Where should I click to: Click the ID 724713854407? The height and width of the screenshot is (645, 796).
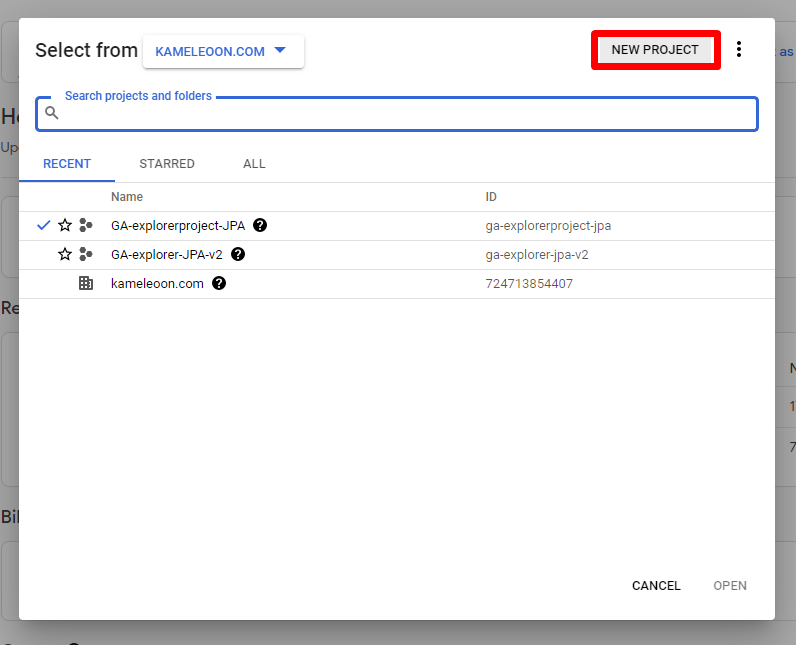(x=529, y=284)
